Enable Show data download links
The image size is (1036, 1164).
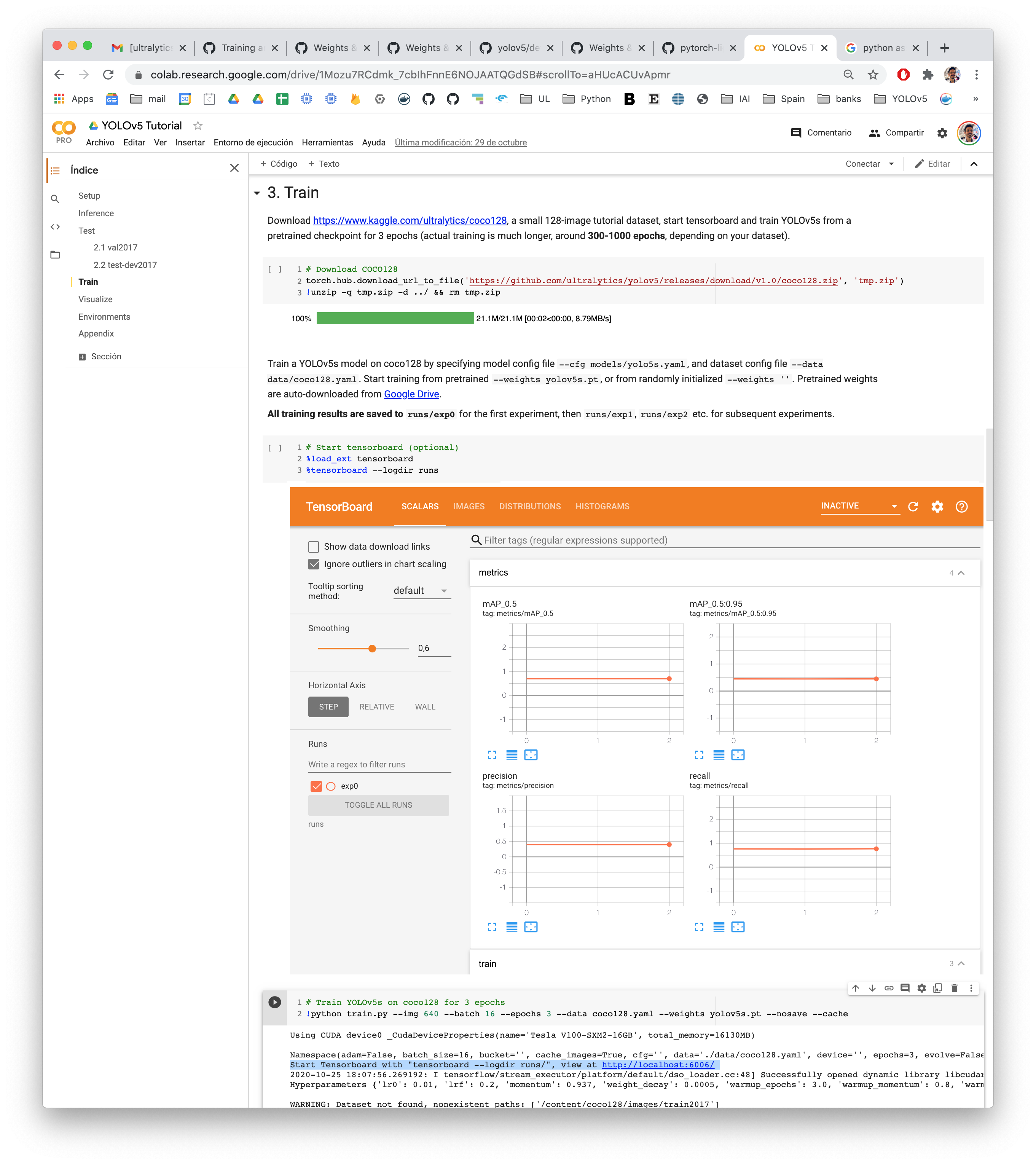pos(313,547)
